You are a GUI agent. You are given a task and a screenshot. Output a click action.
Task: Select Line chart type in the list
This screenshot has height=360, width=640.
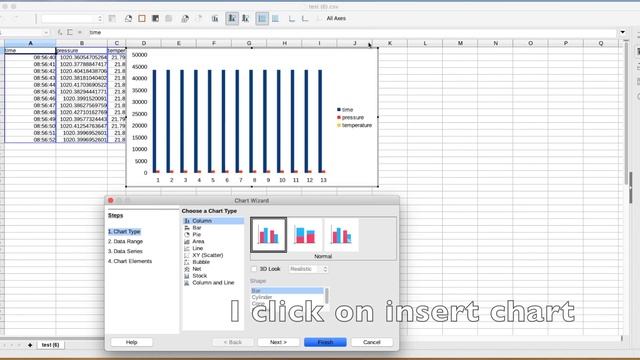213,248
